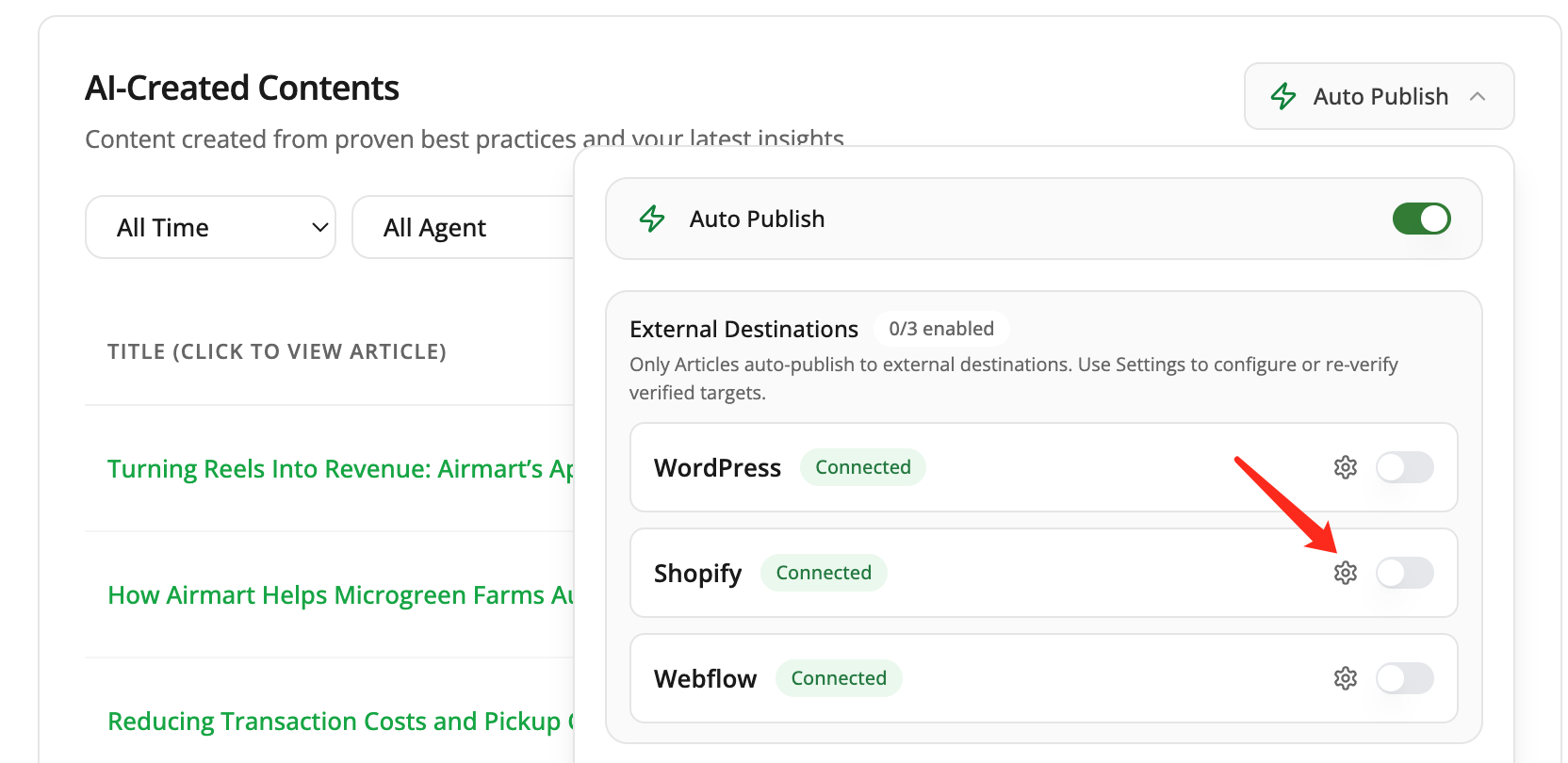Open WordPress destination settings gear
This screenshot has height=763, width=1568.
tap(1345, 467)
